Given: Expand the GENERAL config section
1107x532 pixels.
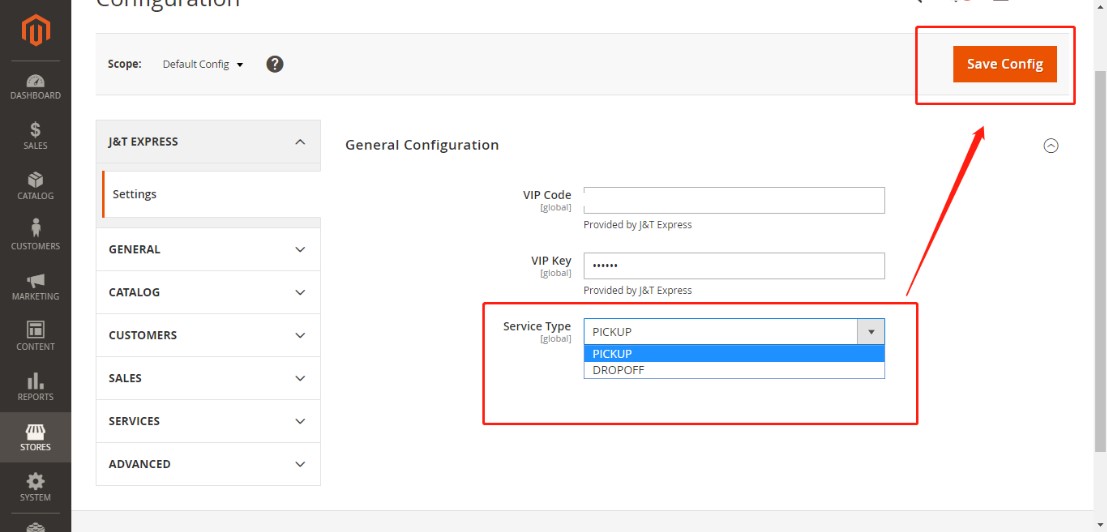Looking at the screenshot, I should tap(208, 250).
